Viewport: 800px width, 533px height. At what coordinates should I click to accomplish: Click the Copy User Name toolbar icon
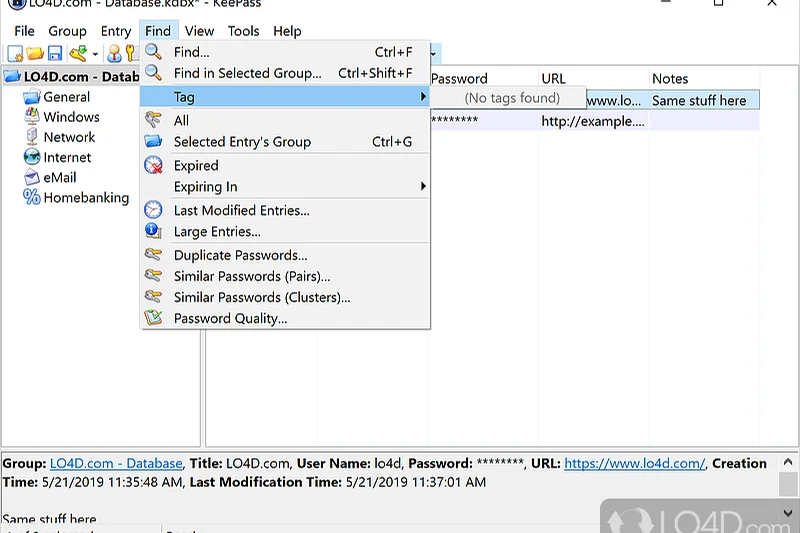pos(114,53)
